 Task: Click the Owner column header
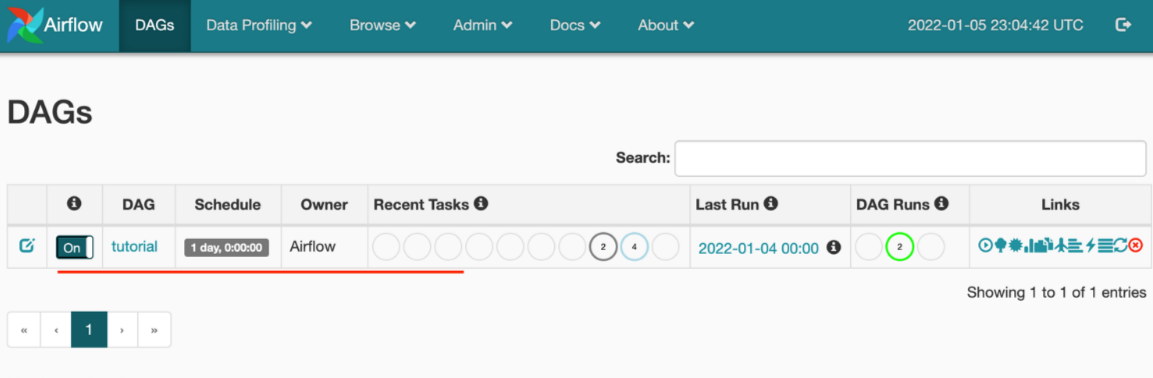[x=324, y=204]
